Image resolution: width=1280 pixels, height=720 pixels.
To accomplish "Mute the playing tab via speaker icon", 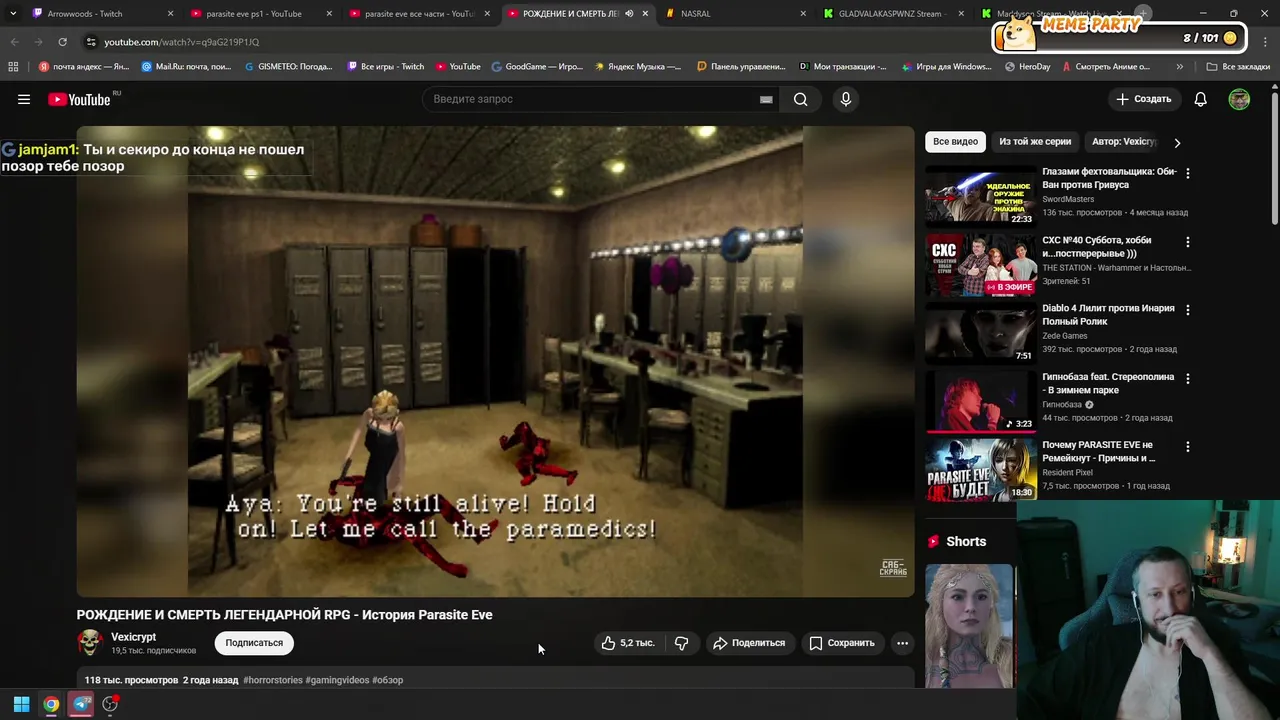I will point(629,14).
